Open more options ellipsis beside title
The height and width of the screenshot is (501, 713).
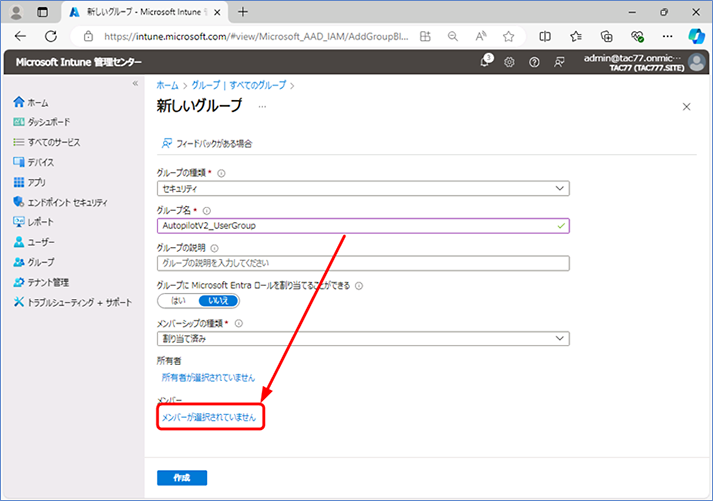tap(262, 106)
